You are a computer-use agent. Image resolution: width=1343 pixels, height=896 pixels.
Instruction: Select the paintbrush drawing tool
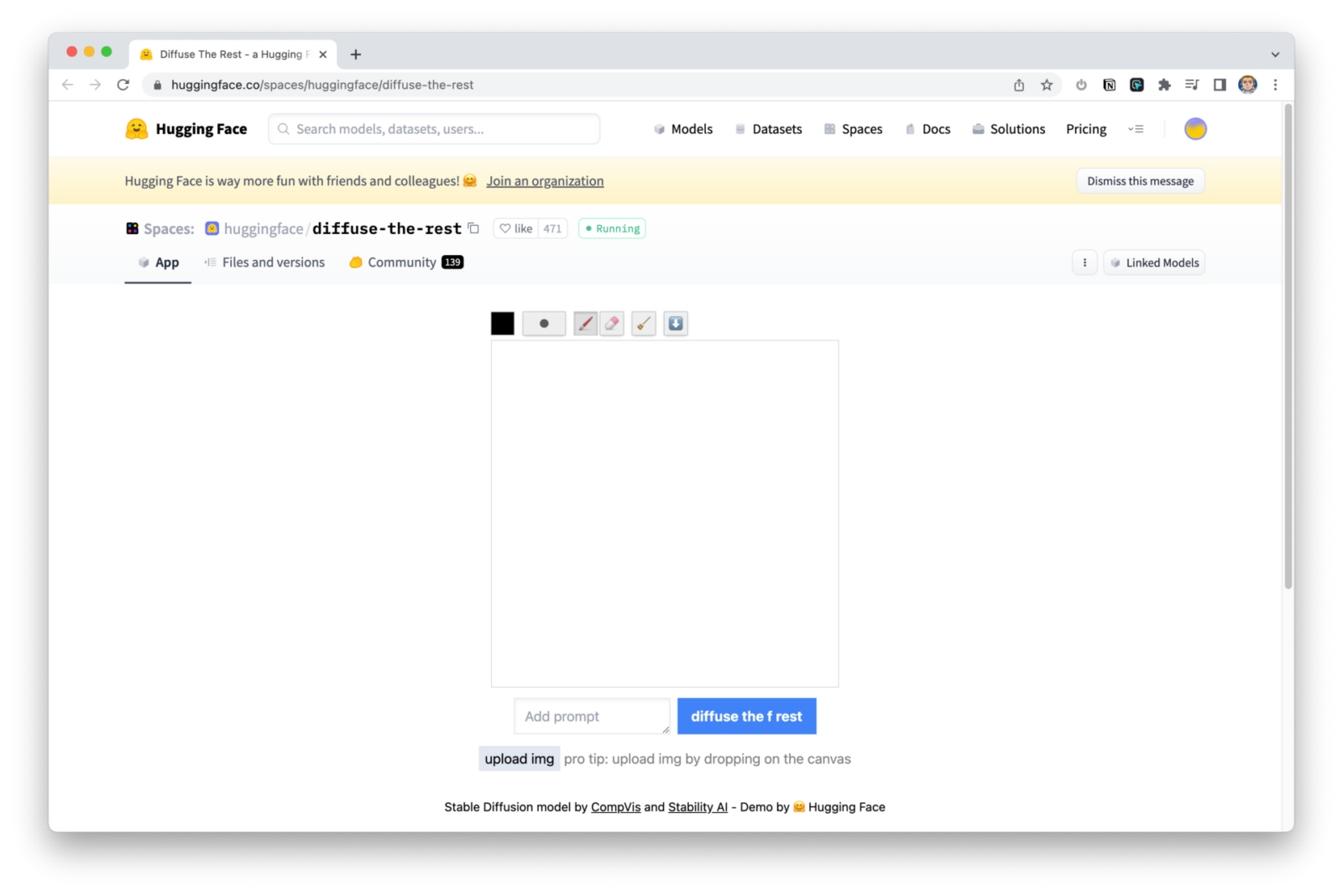click(x=585, y=323)
